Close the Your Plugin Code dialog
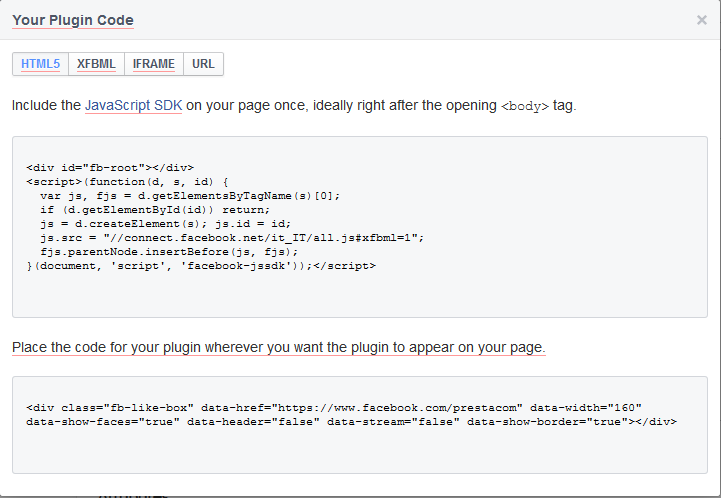 tap(701, 20)
